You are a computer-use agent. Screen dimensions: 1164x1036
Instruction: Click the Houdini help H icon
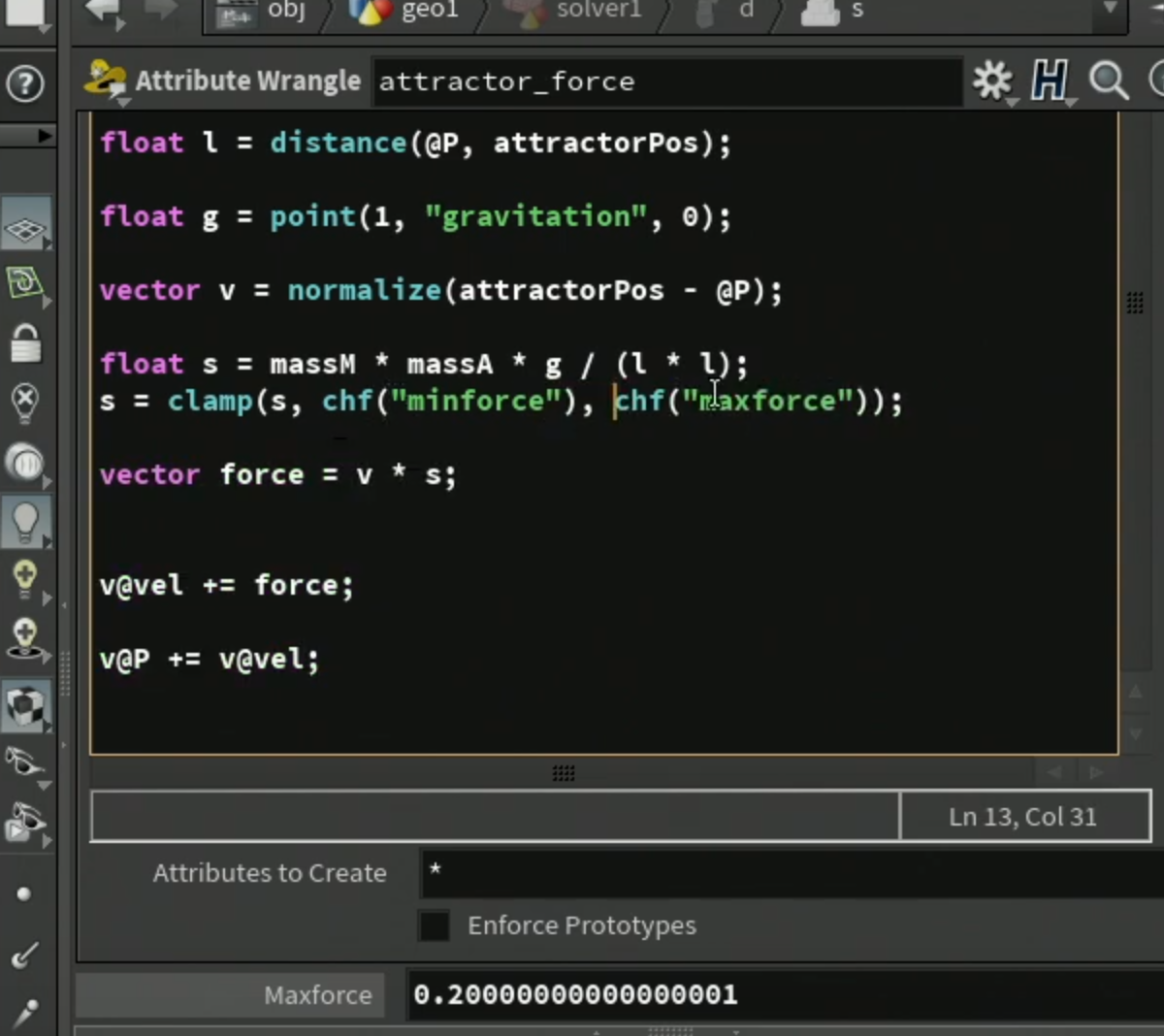click(1050, 81)
